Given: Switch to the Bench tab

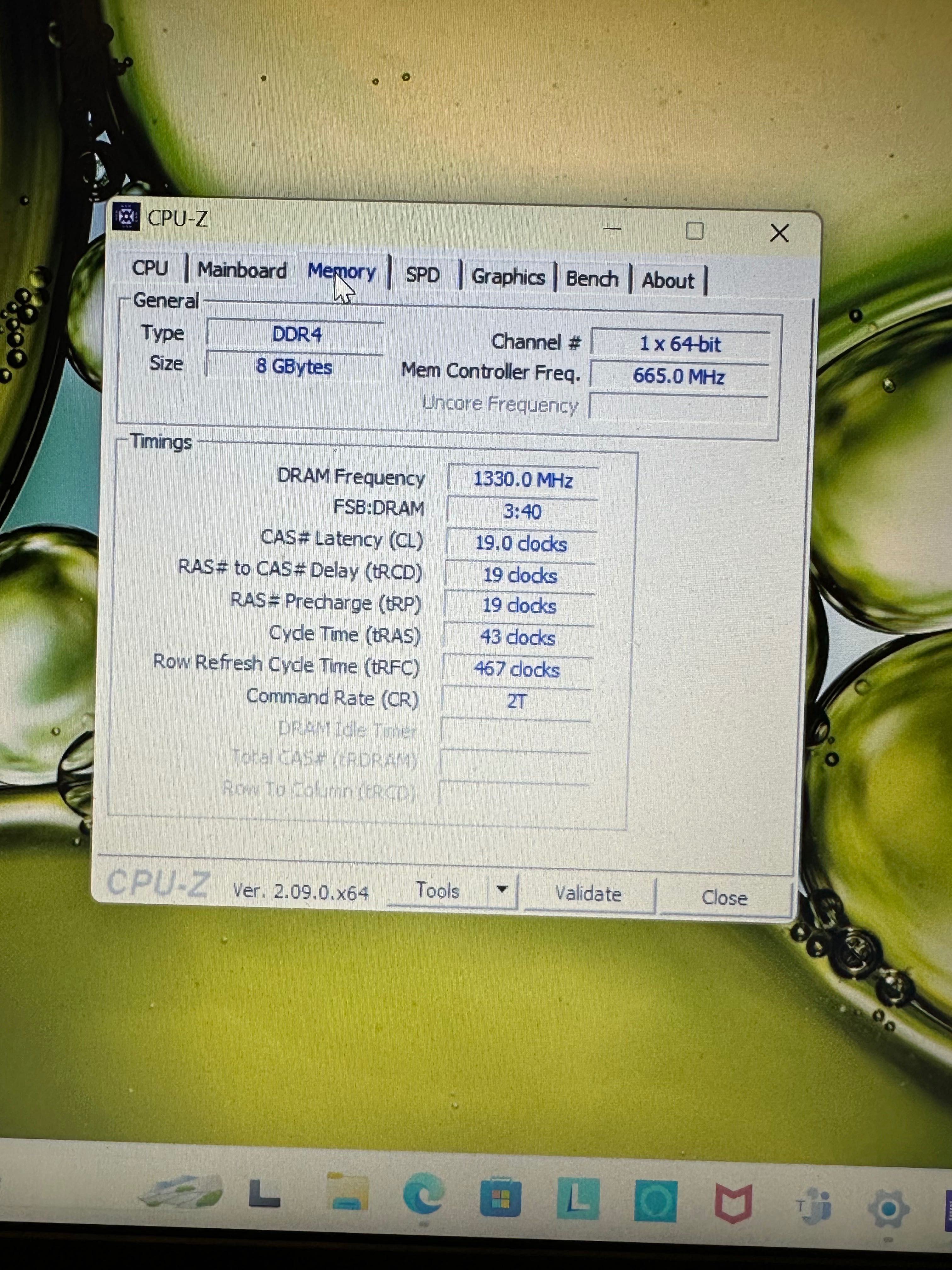Looking at the screenshot, I should (592, 279).
